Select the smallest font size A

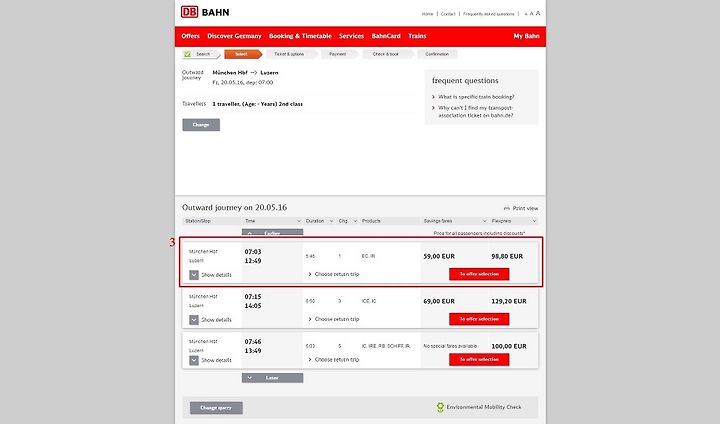(x=526, y=14)
